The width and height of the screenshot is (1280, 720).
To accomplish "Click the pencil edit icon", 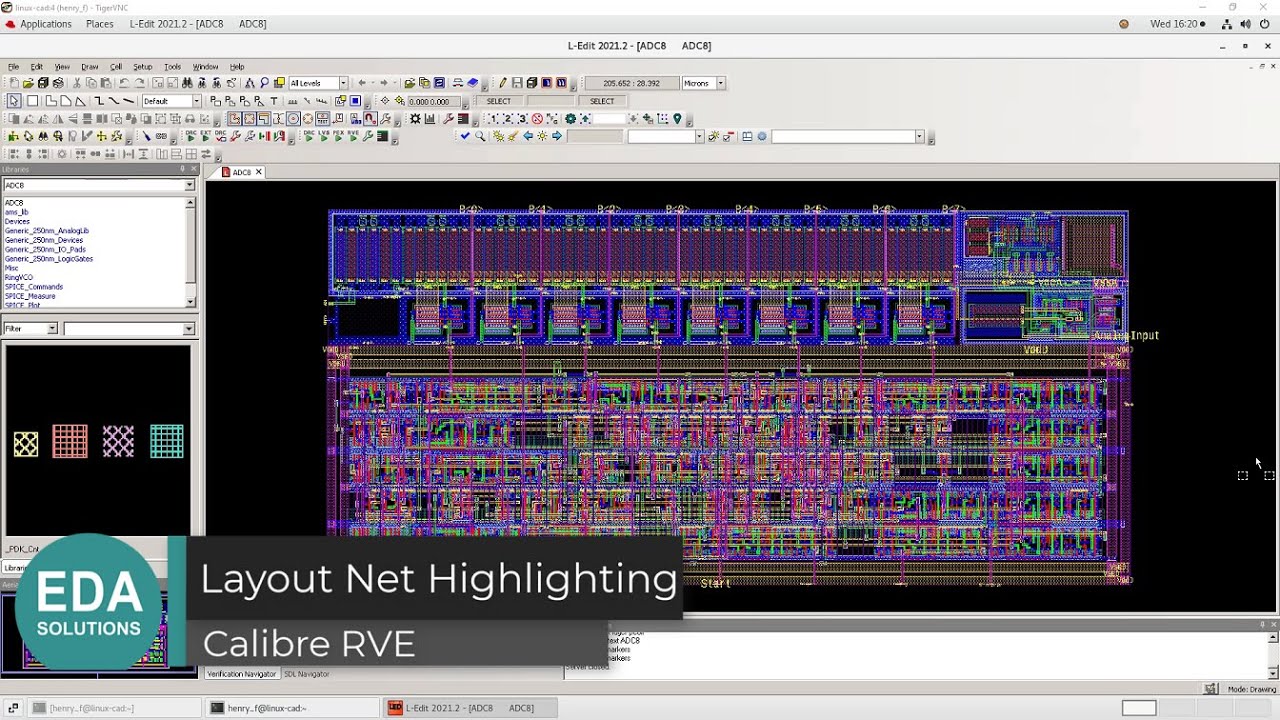I will point(503,83).
